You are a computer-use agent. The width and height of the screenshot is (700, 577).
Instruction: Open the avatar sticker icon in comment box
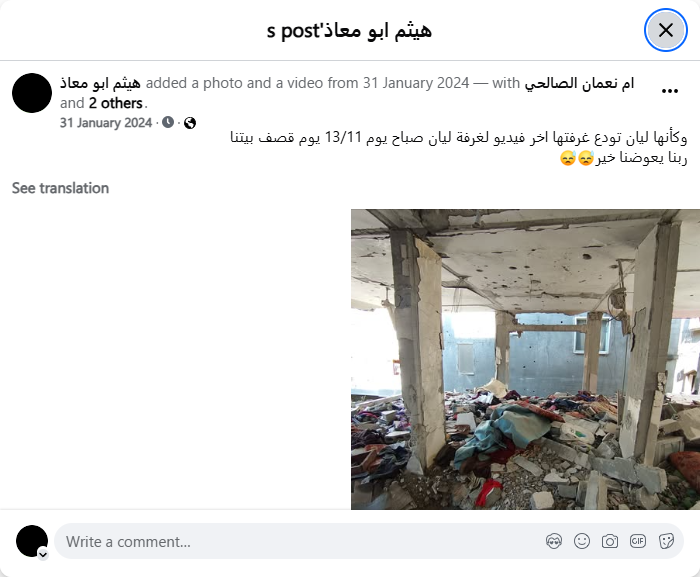(x=554, y=541)
